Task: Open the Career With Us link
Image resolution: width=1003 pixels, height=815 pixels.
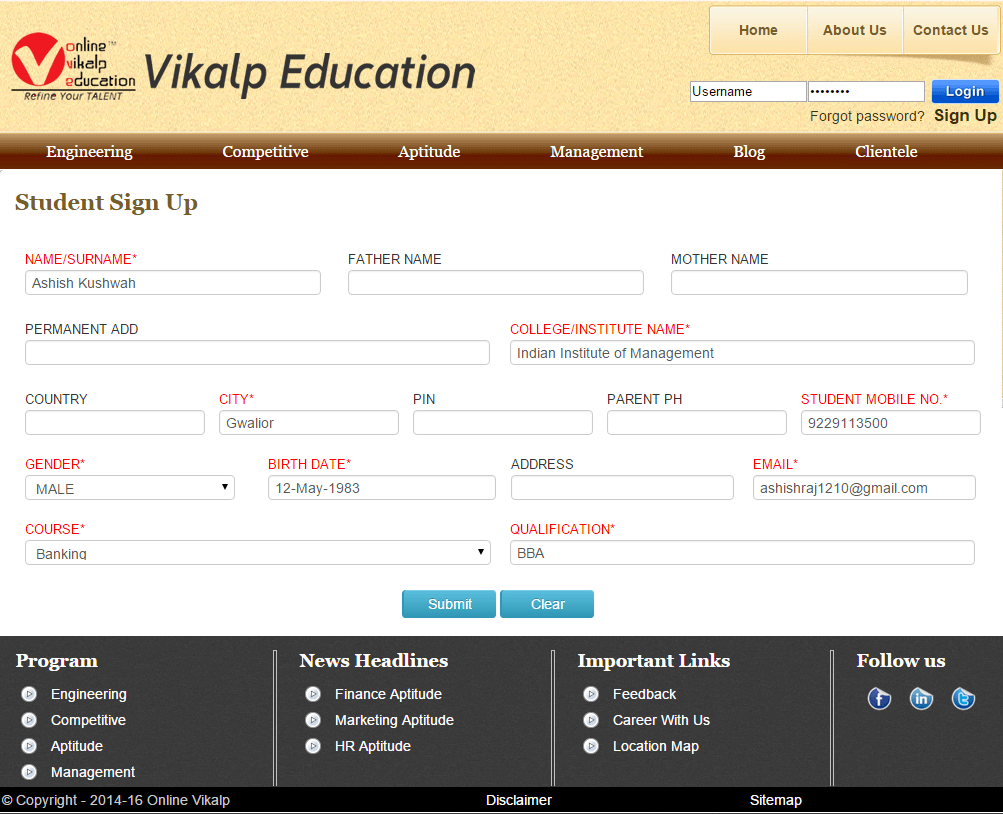Action: point(661,720)
